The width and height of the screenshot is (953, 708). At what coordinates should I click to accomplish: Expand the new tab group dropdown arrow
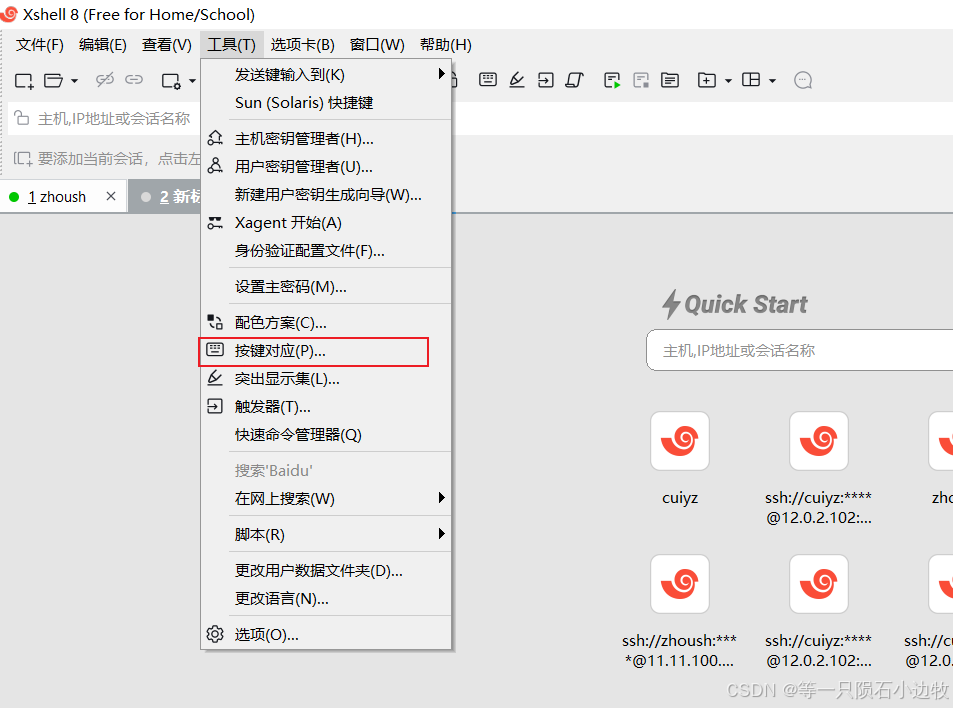728,80
